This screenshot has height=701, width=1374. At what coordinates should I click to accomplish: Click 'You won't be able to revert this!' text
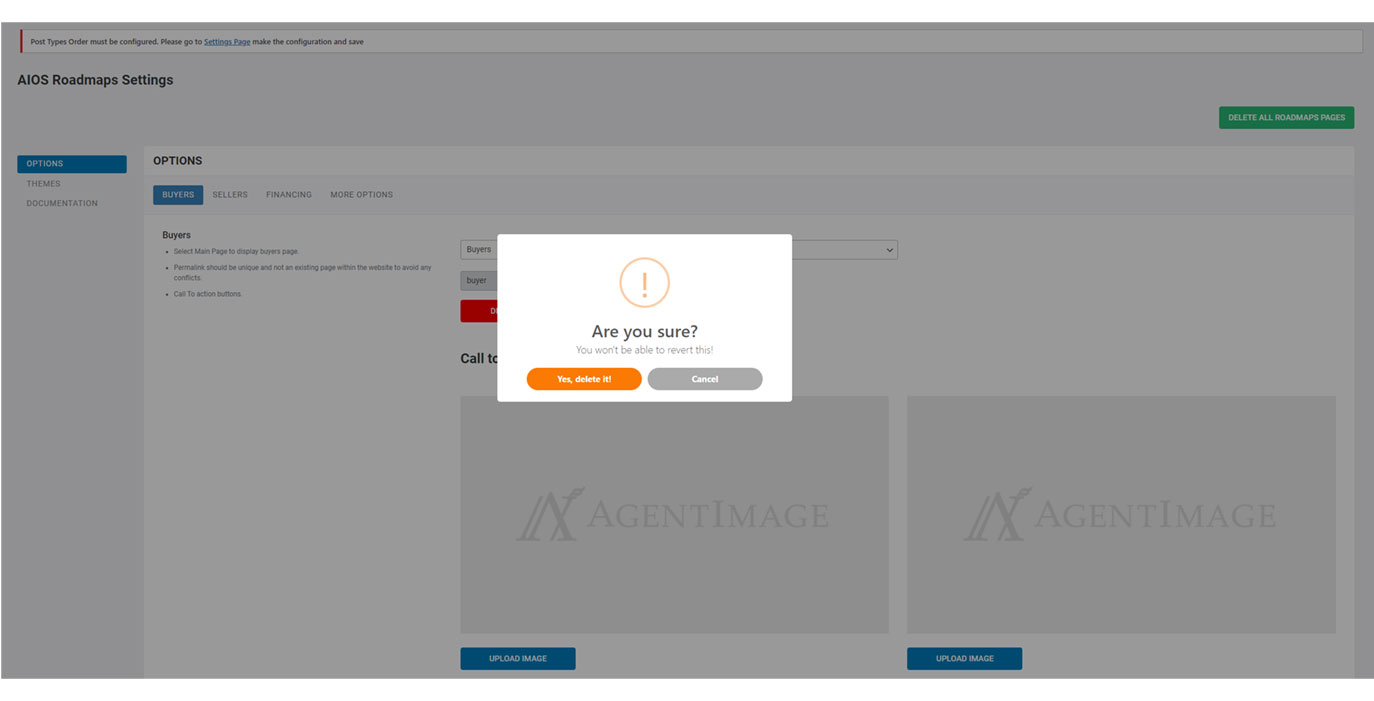tap(645, 351)
